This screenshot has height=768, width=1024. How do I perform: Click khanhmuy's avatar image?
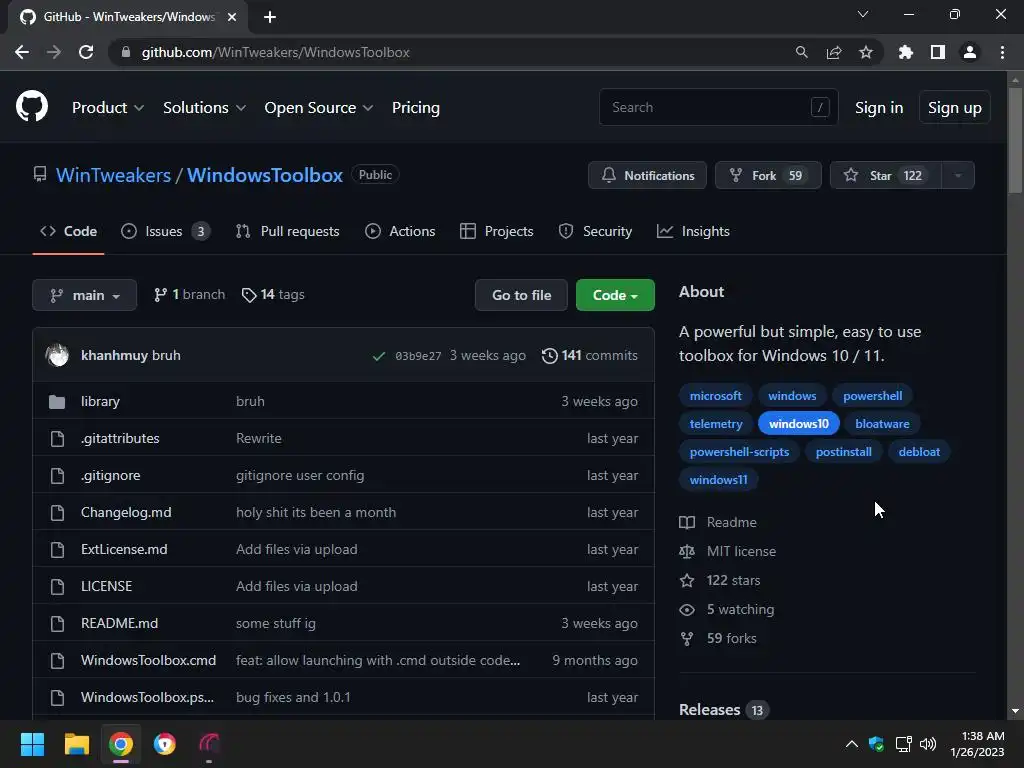[x=57, y=355]
